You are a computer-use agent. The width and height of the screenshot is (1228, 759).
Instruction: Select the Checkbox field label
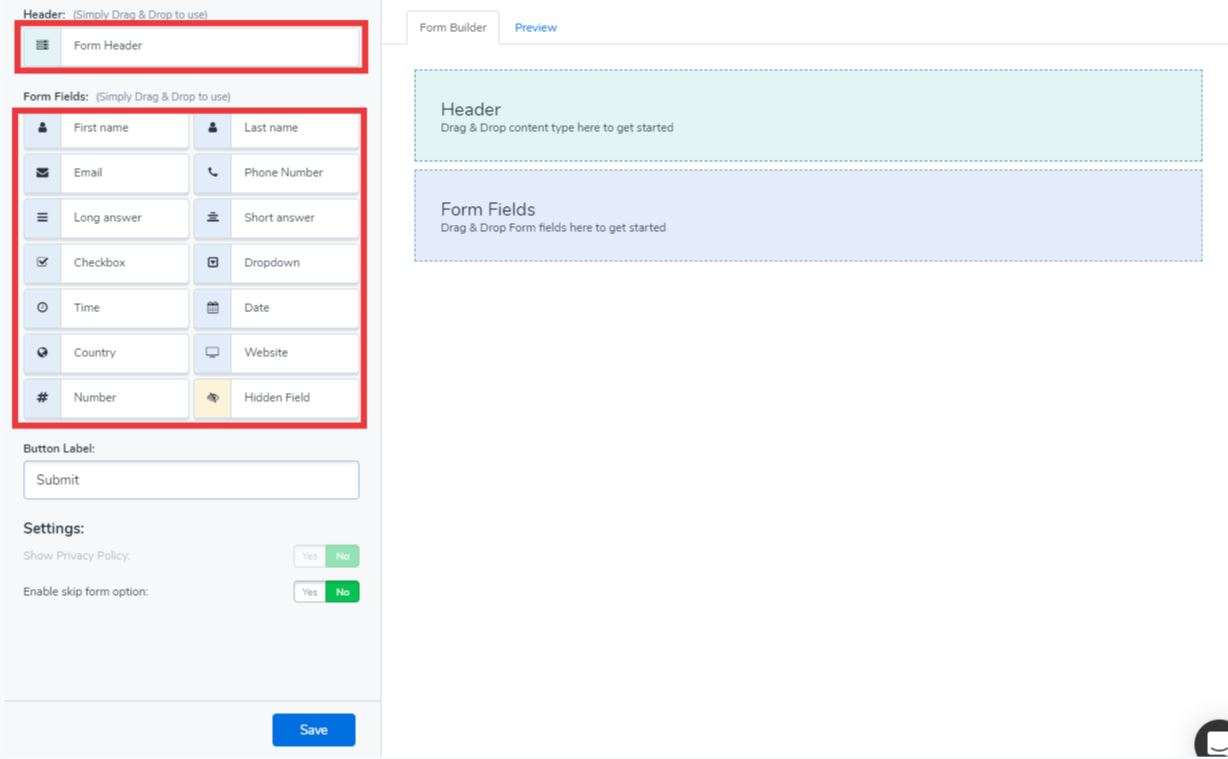tap(100, 263)
